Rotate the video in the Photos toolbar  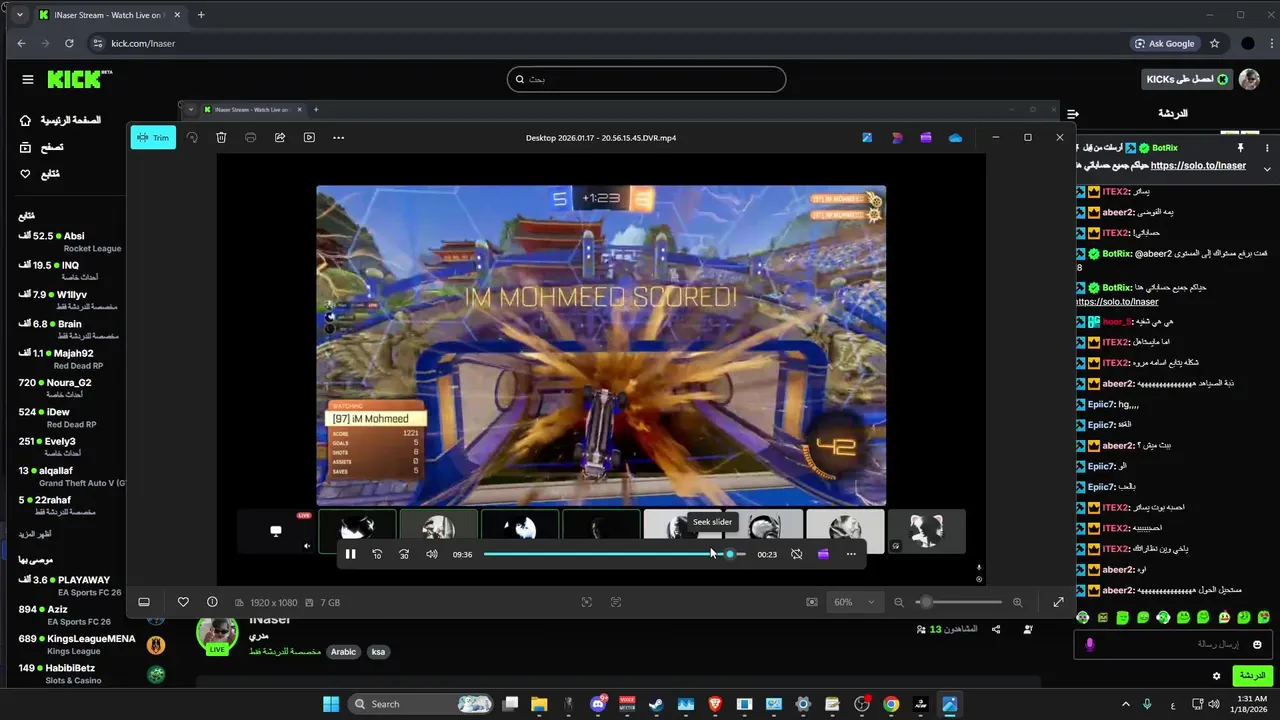pyautogui.click(x=192, y=137)
